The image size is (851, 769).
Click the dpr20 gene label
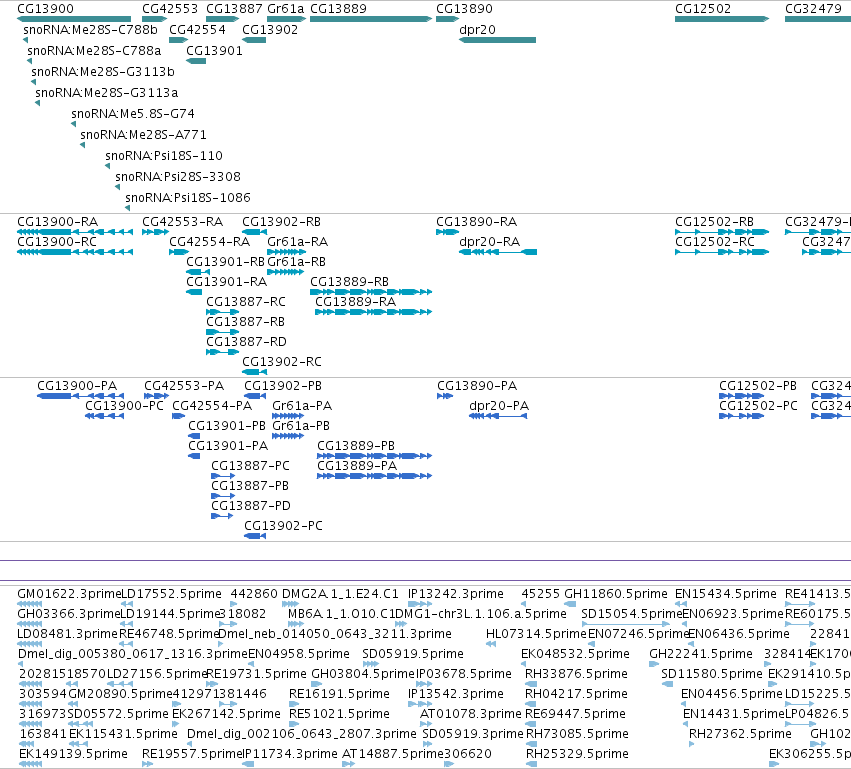pyautogui.click(x=477, y=30)
